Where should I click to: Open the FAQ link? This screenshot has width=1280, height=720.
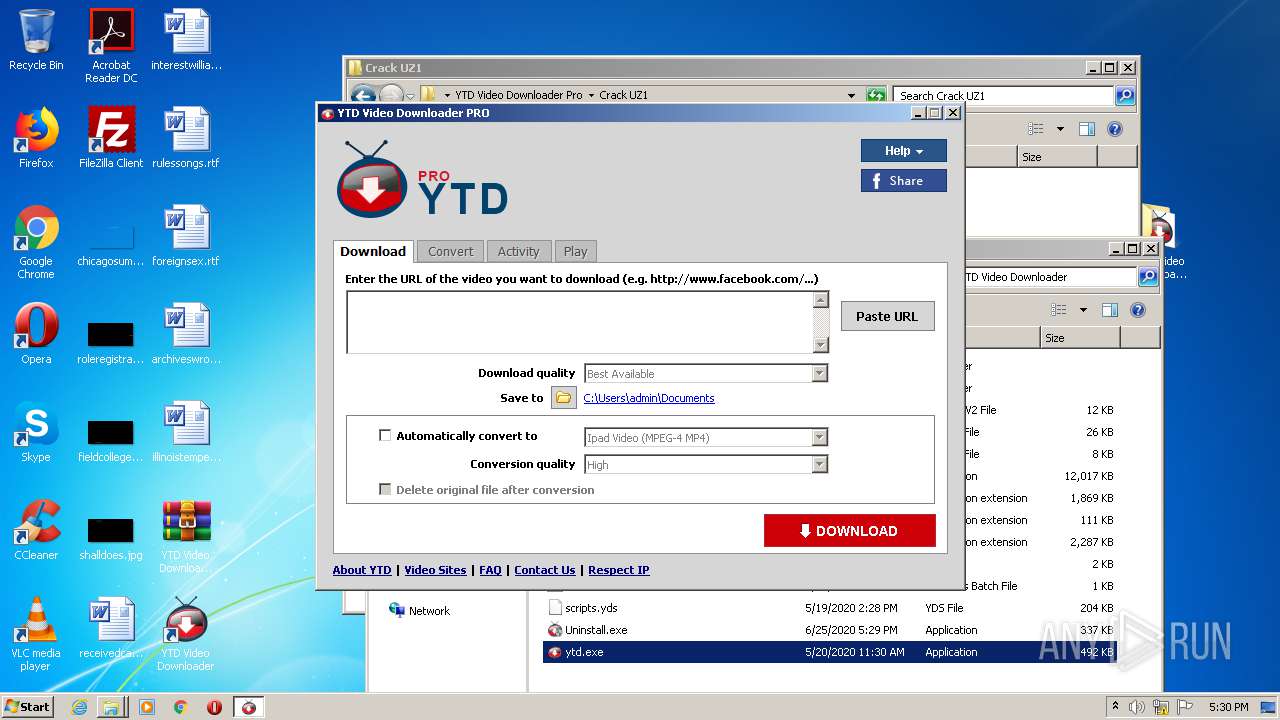[490, 570]
